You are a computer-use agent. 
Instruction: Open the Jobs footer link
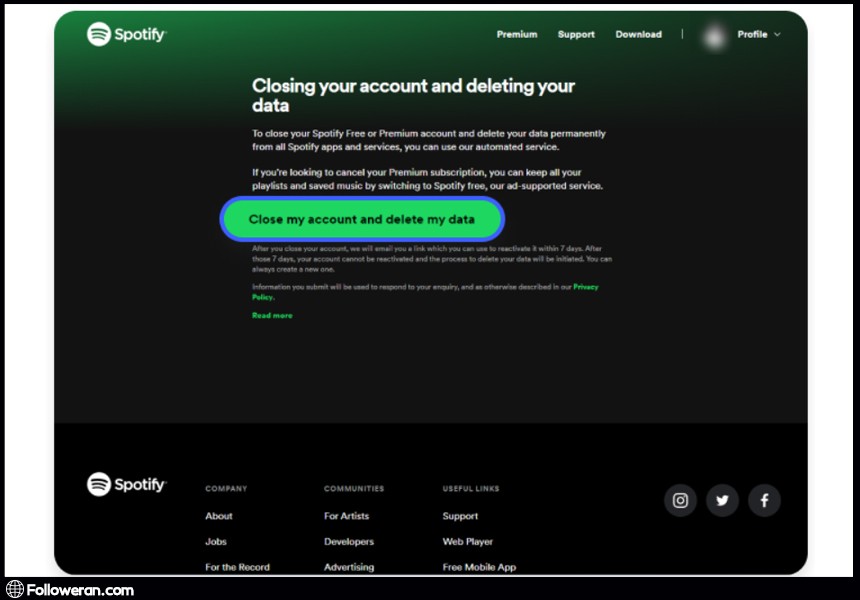tap(216, 542)
